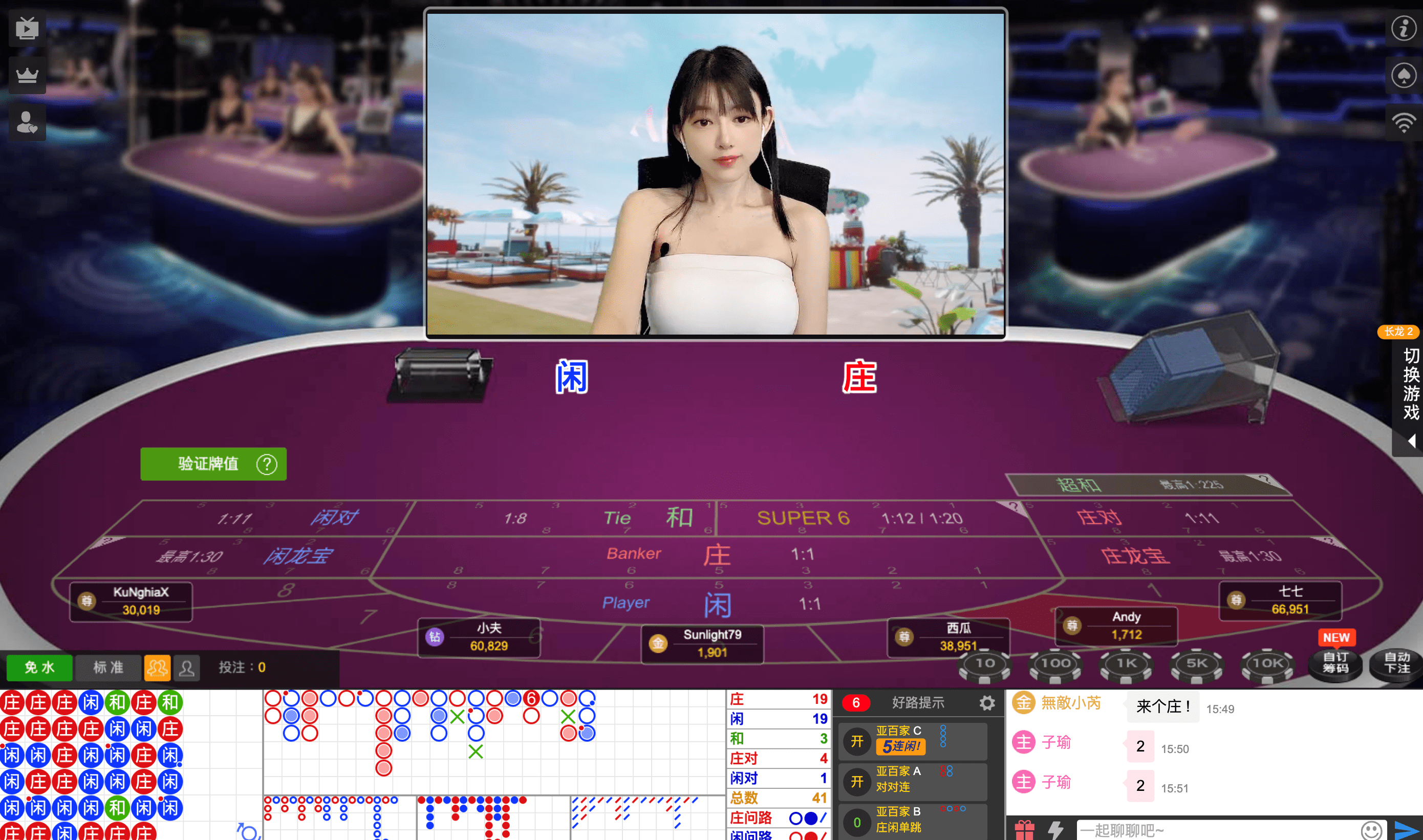Click the big road scoreboard grid
Image resolution: width=1423 pixels, height=840 pixels.
click(494, 741)
